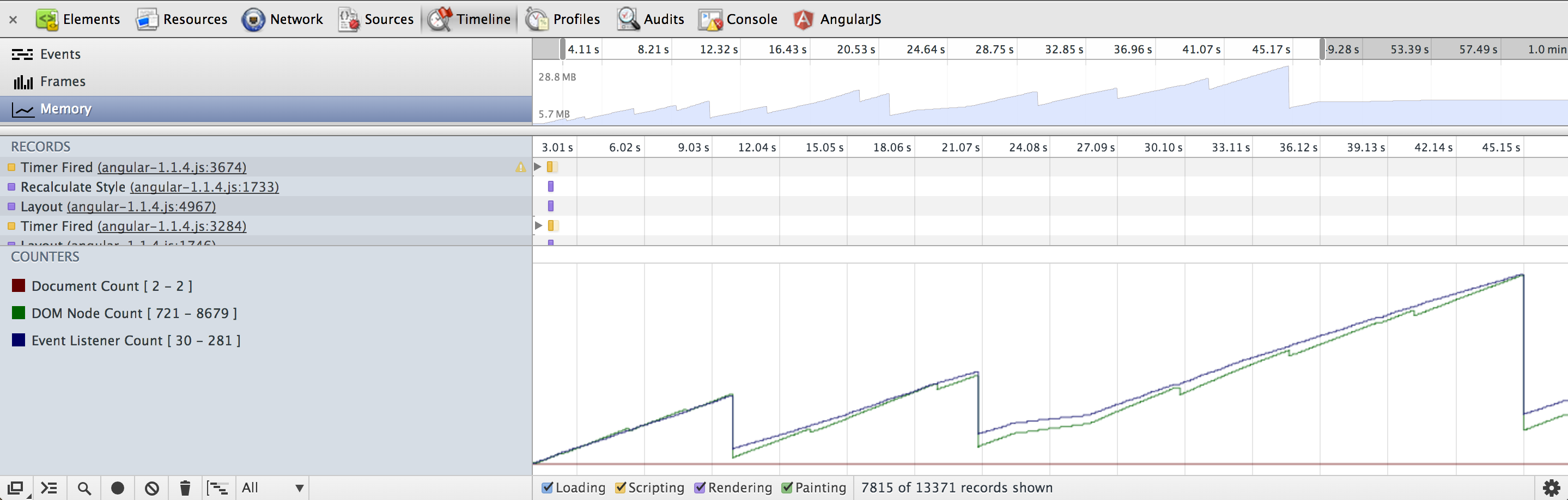Image resolution: width=1568 pixels, height=500 pixels.
Task: Expand the first Timer Fired record
Action: 538,167
